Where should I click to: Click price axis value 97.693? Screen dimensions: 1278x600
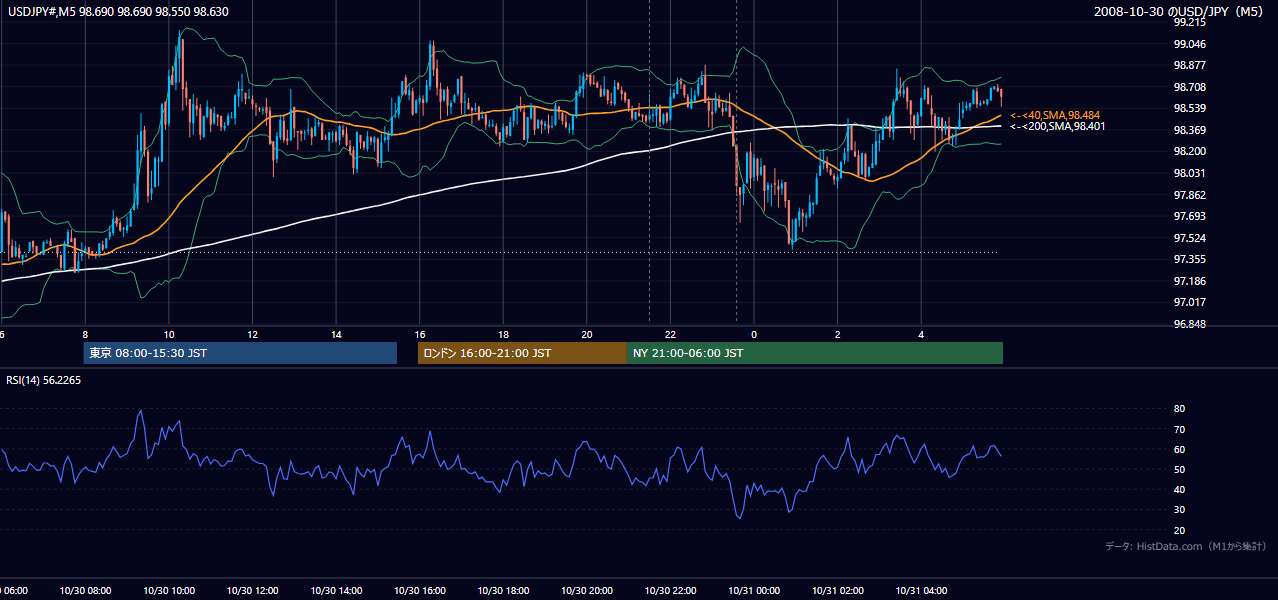1189,216
